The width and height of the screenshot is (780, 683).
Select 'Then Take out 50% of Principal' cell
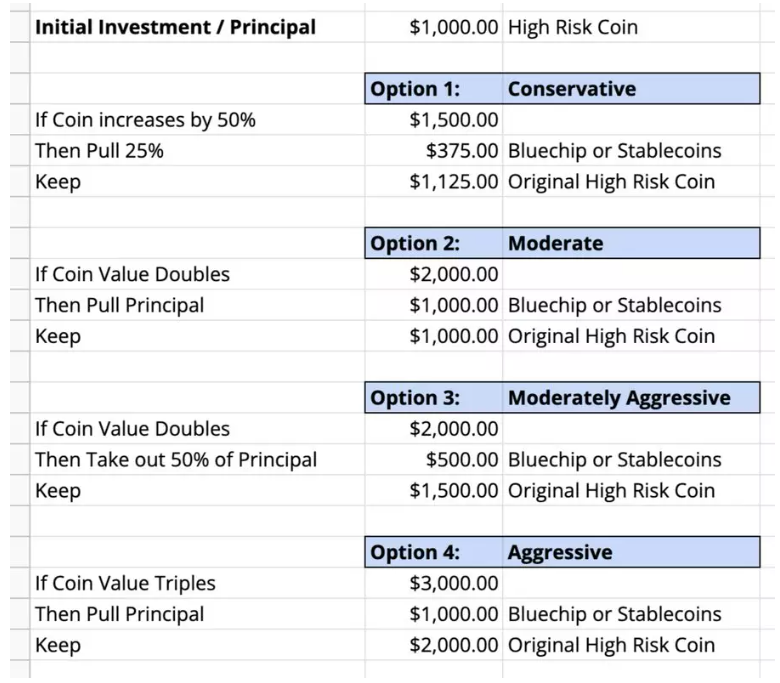[197, 460]
